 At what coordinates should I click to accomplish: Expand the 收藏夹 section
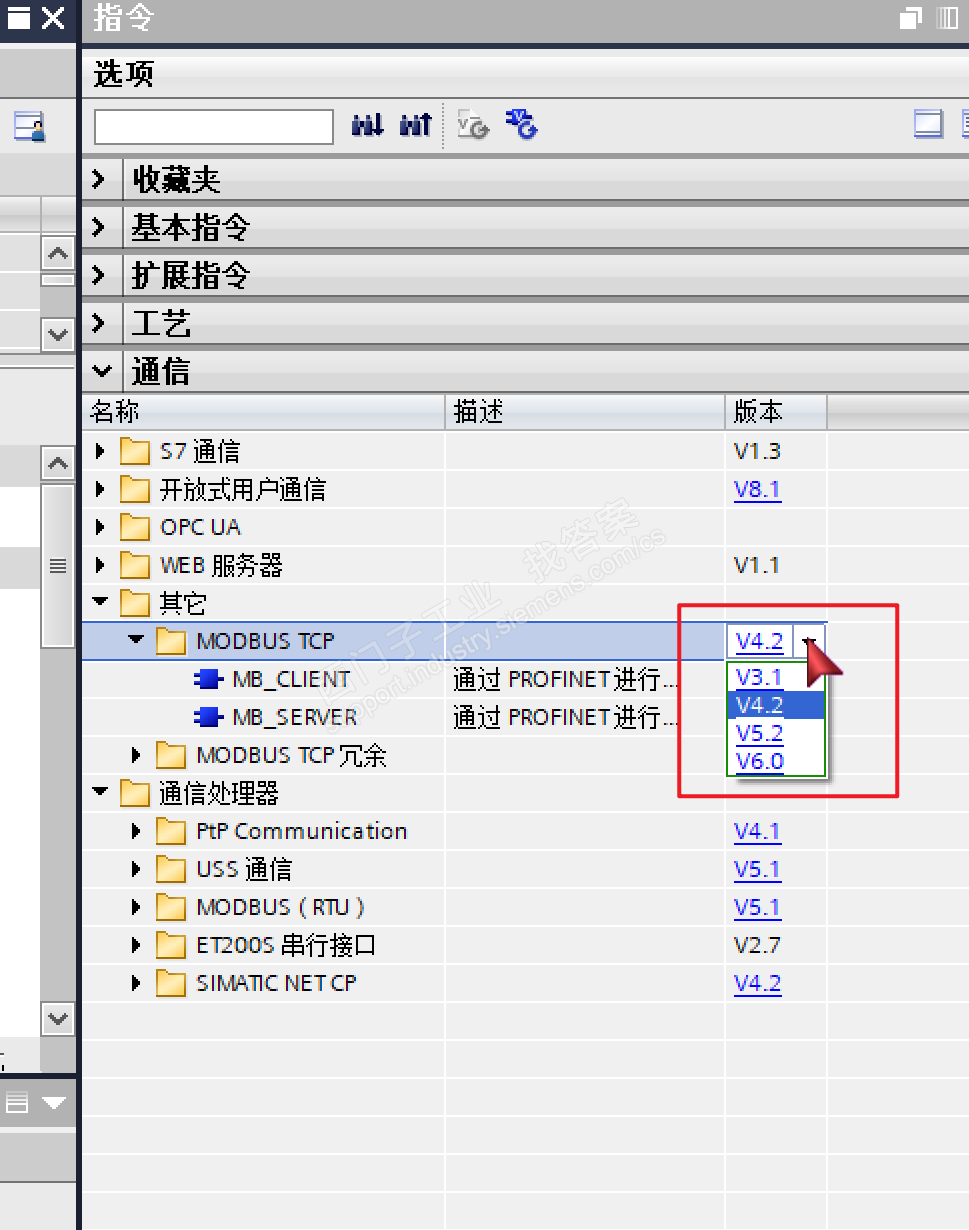click(x=99, y=180)
